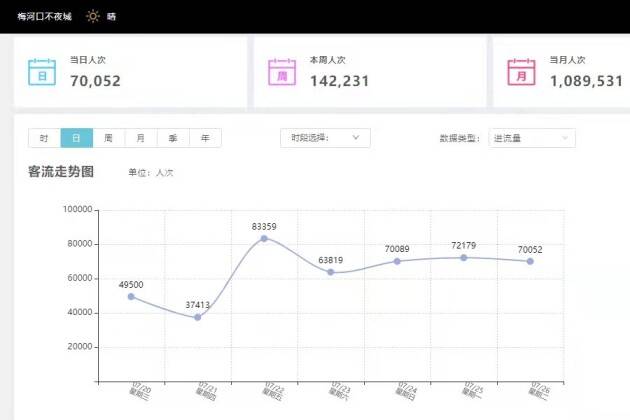Click the chevron arrow in 时段选择

(x=356, y=138)
